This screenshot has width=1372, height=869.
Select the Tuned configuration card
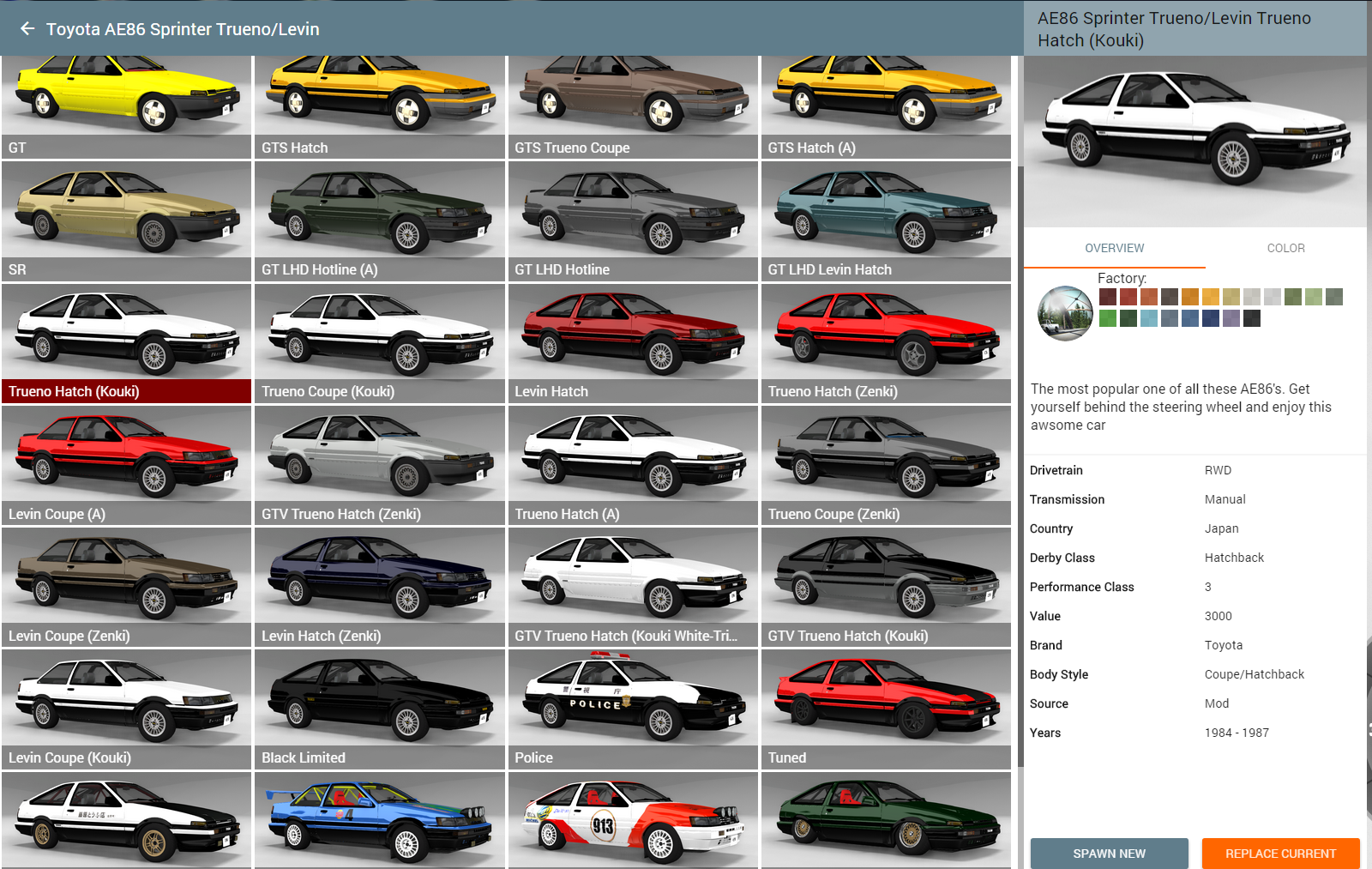click(886, 709)
